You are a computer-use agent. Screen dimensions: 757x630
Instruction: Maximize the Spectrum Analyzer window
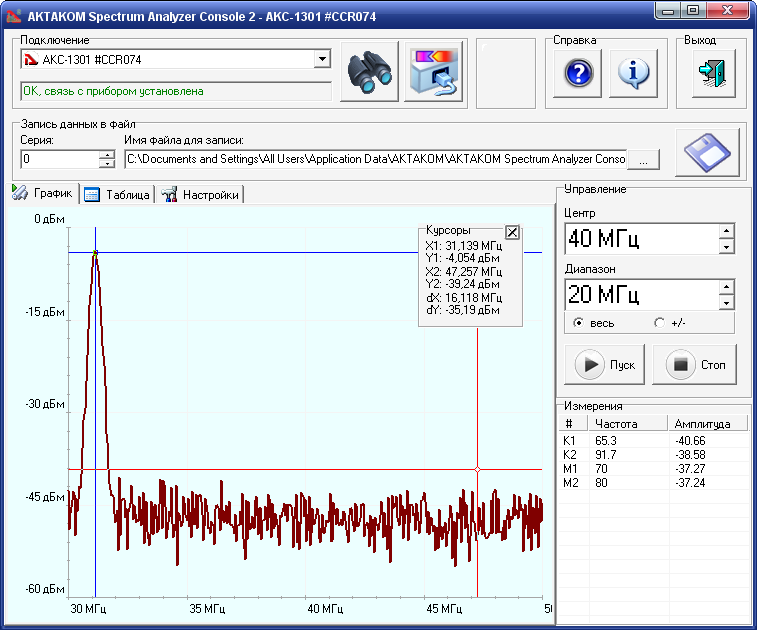click(693, 10)
